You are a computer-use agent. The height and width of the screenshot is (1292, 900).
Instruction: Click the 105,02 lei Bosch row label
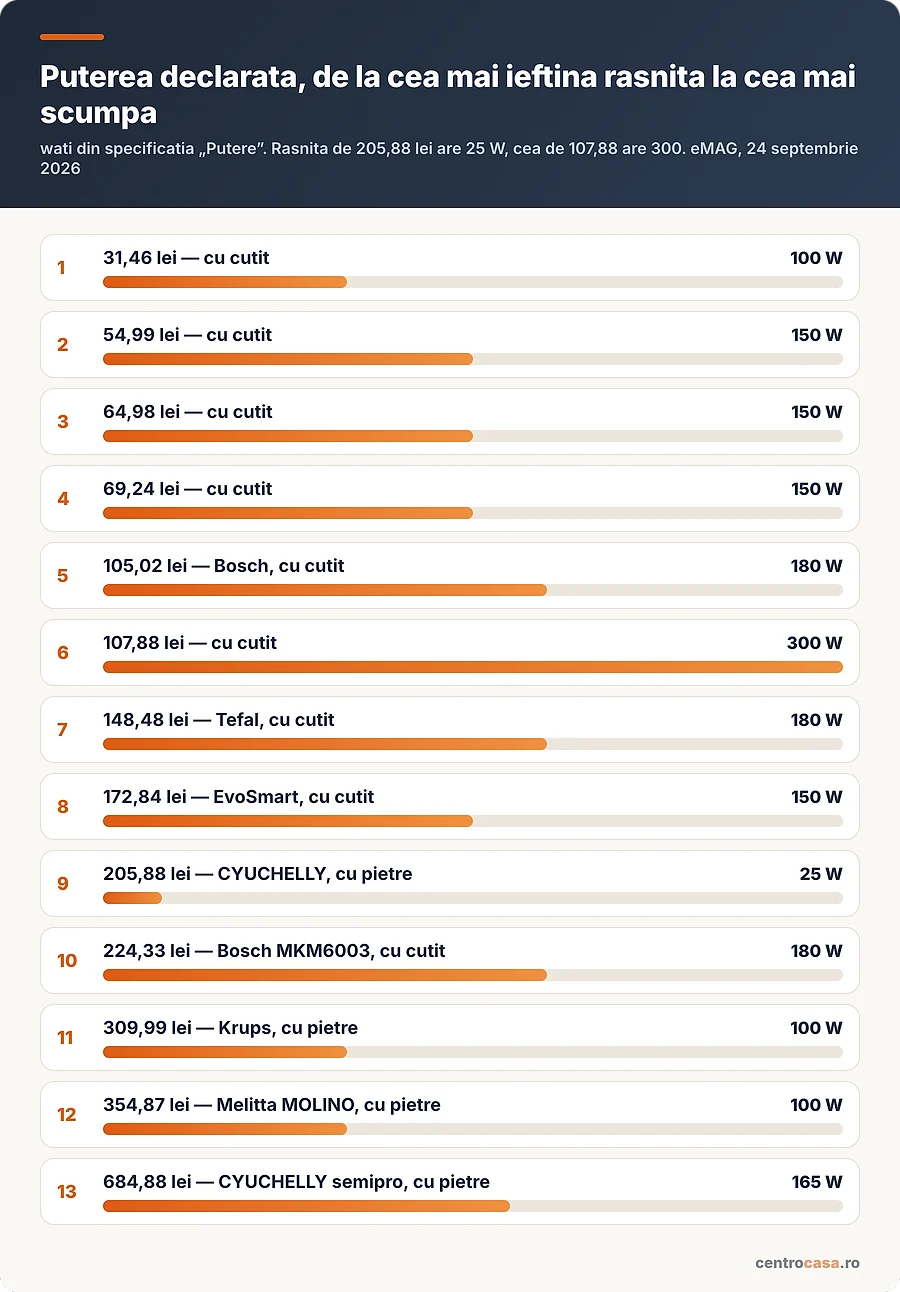click(223, 566)
